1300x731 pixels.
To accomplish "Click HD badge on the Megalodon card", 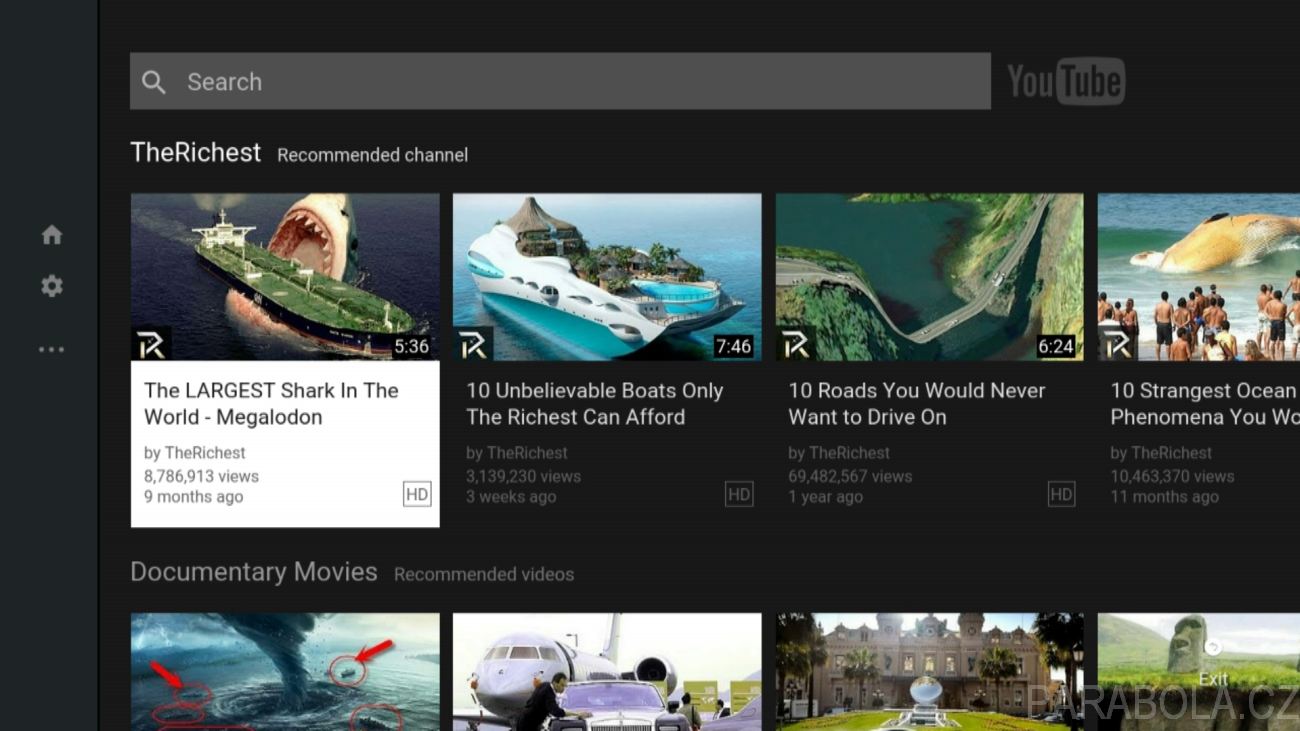I will pyautogui.click(x=417, y=494).
